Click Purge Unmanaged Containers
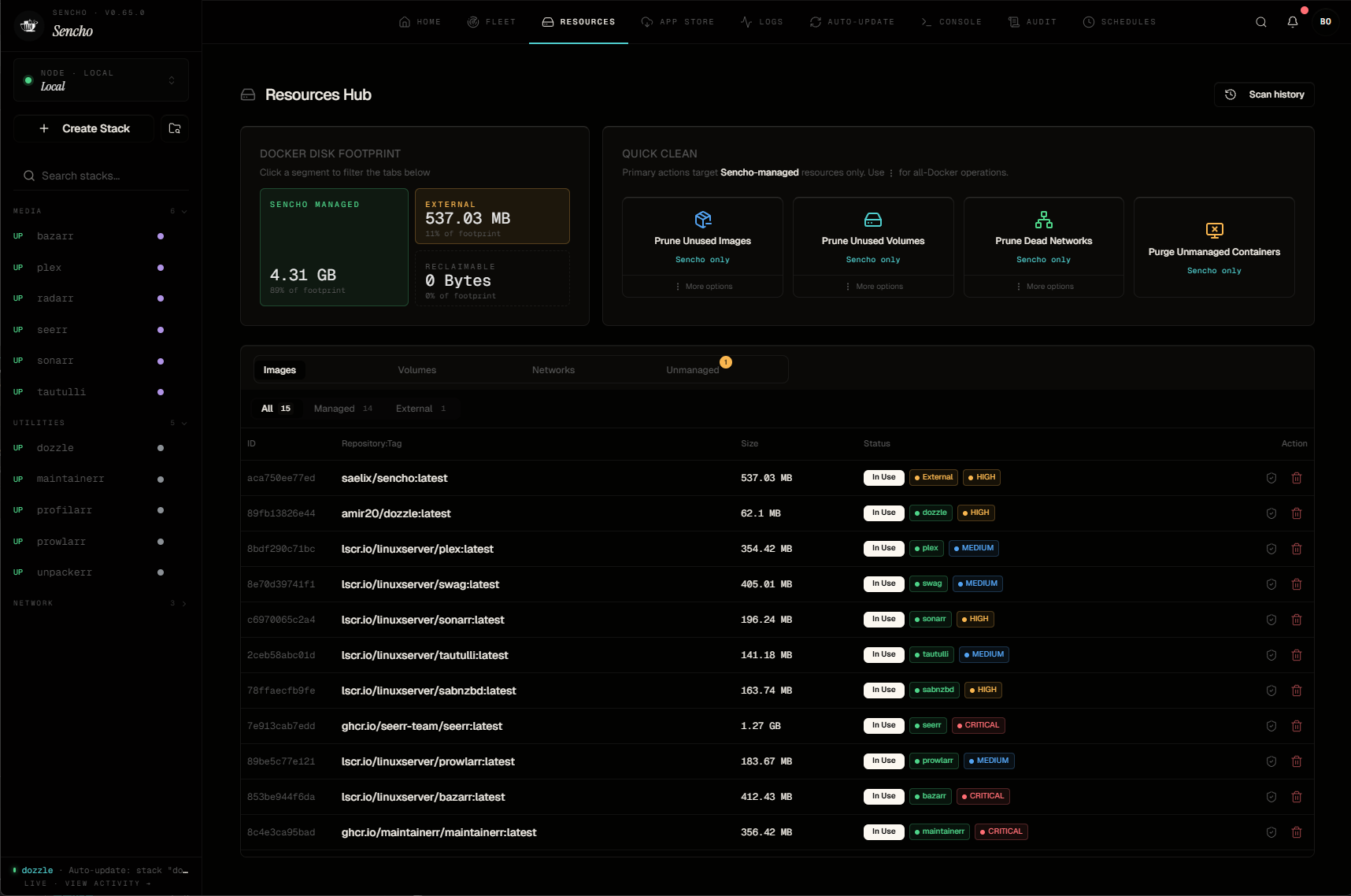Screen dimensions: 1351x896 (1214, 247)
